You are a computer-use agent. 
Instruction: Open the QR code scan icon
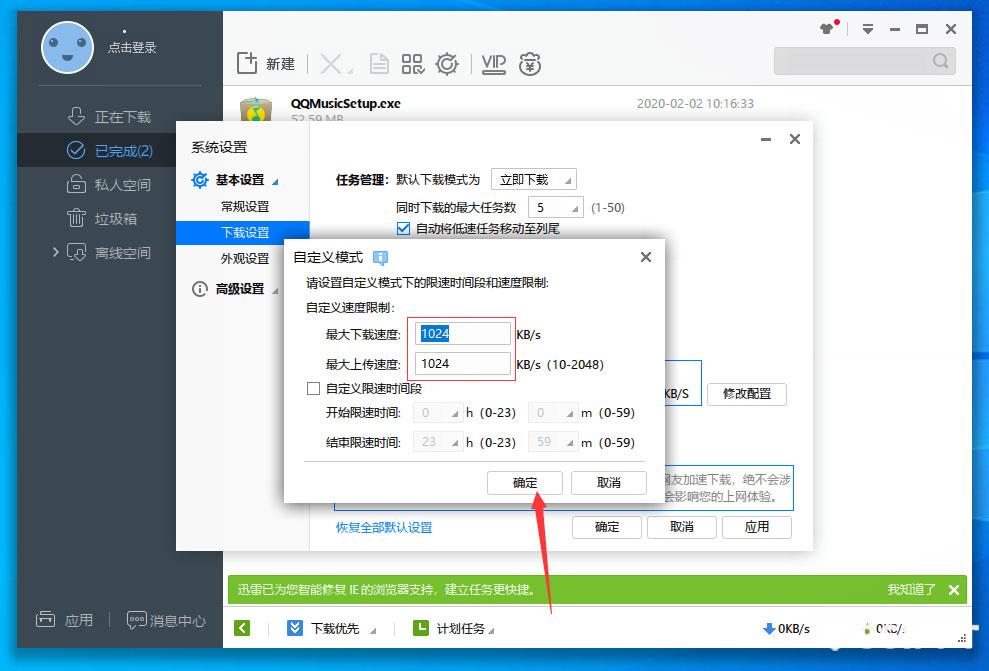pyautogui.click(x=413, y=64)
